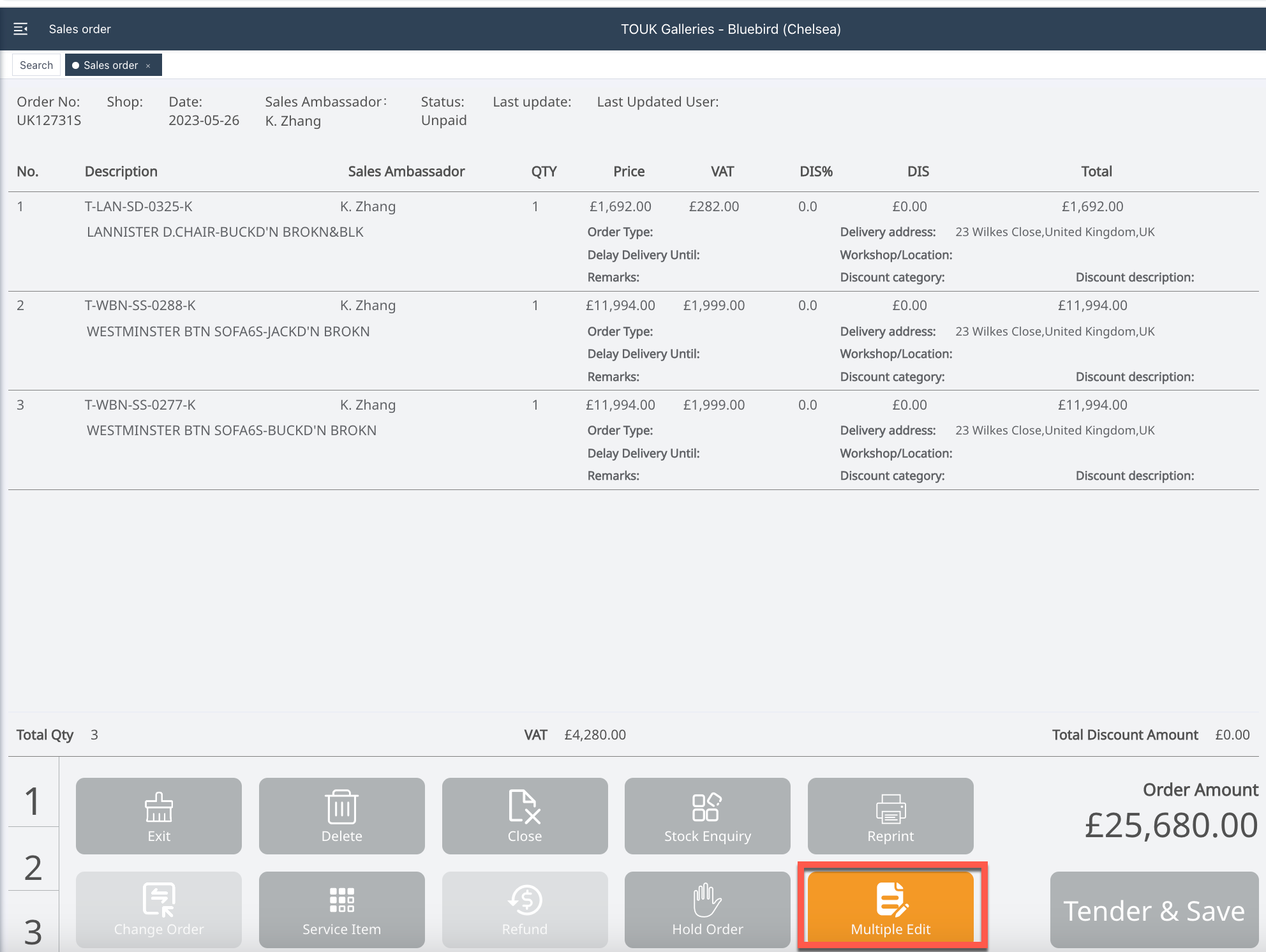Open Stock Enquiry
1266x952 pixels.
click(707, 815)
